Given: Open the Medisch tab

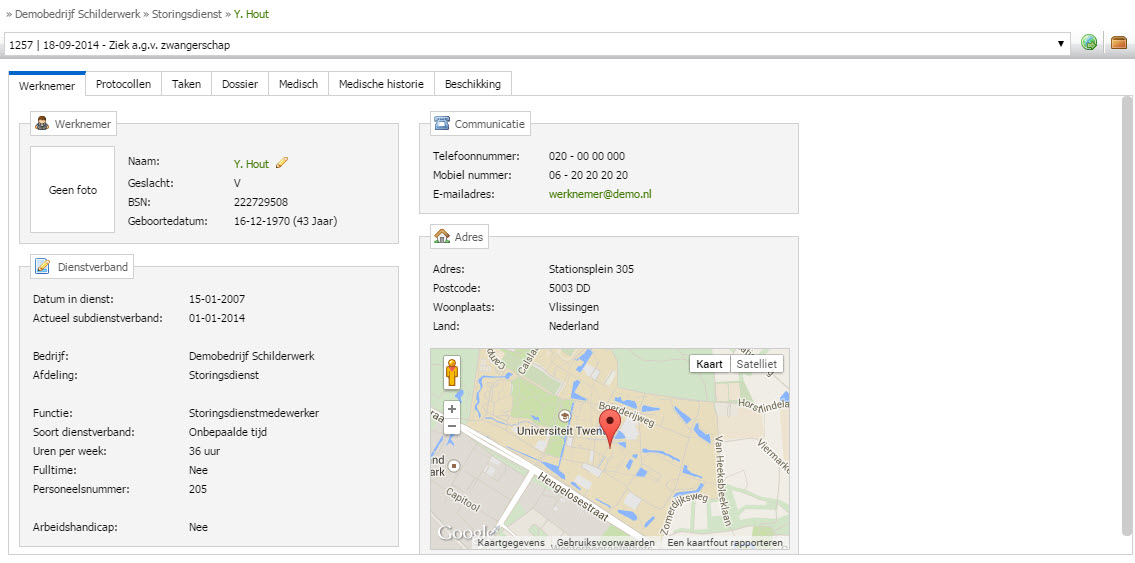Looking at the screenshot, I should [x=299, y=84].
